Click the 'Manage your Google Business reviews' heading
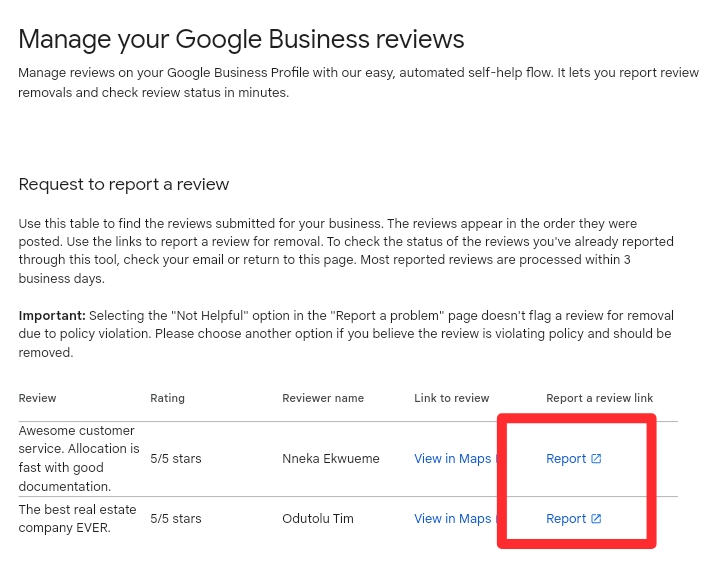 point(241,39)
